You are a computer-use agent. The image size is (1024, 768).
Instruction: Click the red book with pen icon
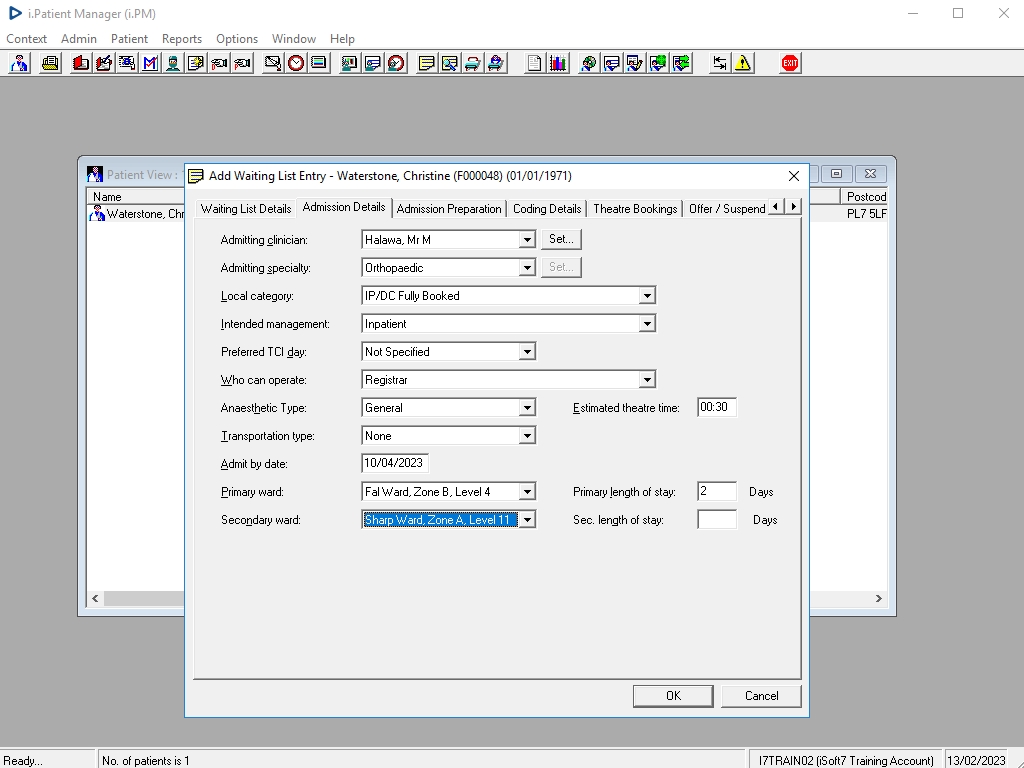pos(103,63)
